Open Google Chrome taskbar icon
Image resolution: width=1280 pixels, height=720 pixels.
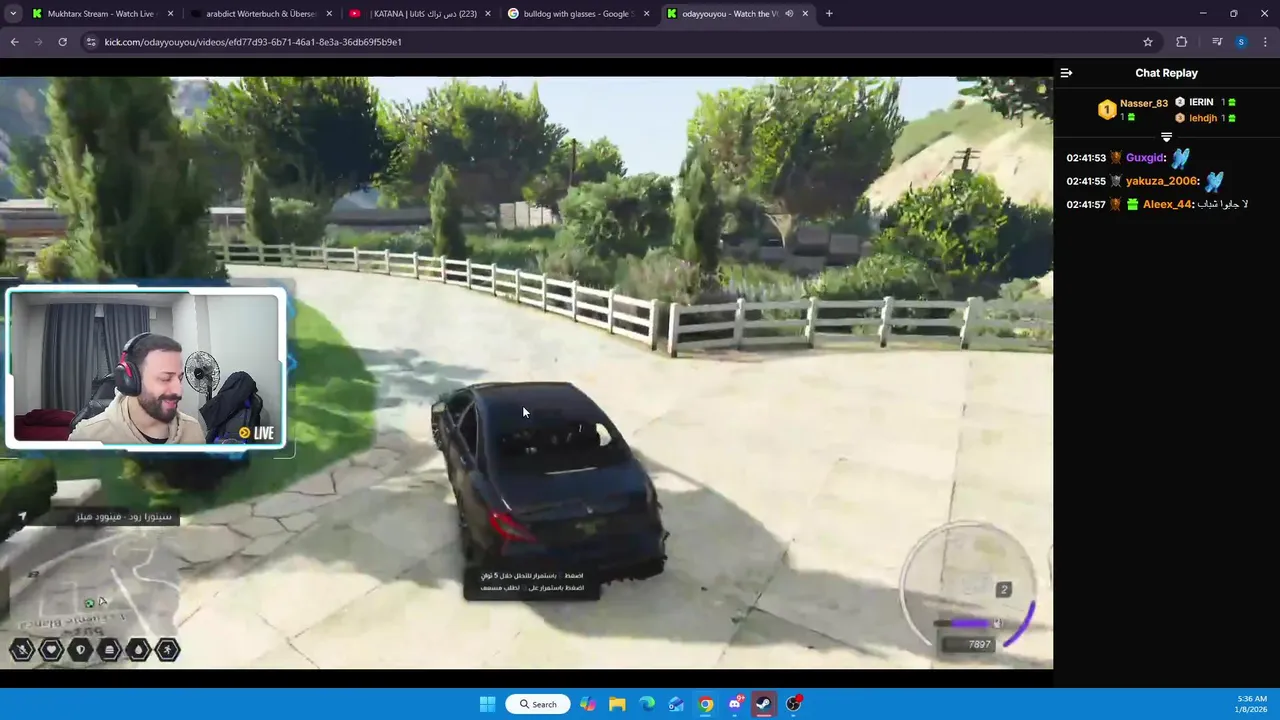[706, 704]
